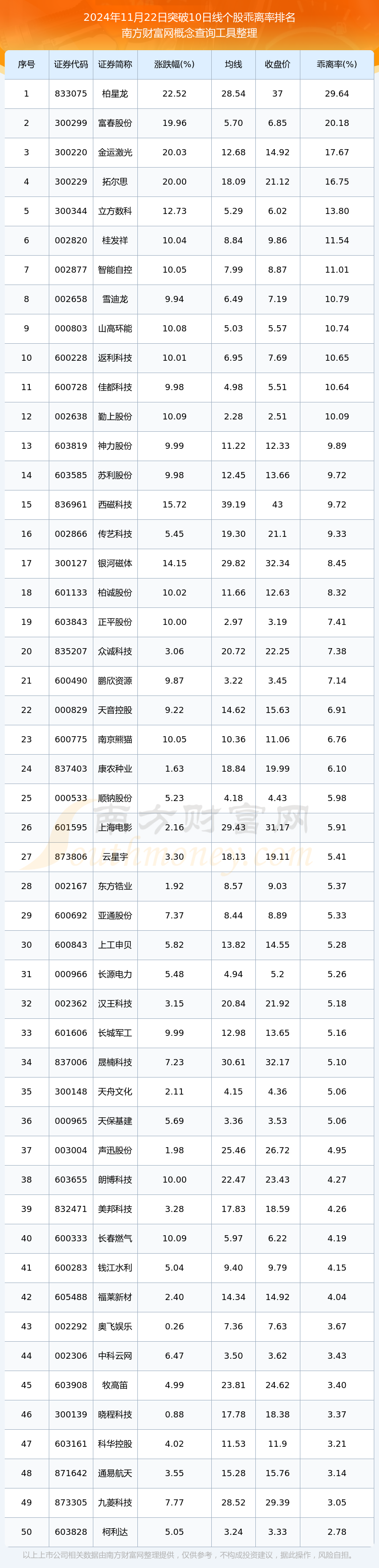Image resolution: width=379 pixels, height=1568 pixels.
Task: Click the 富春股份 stock name
Action: pos(115,123)
